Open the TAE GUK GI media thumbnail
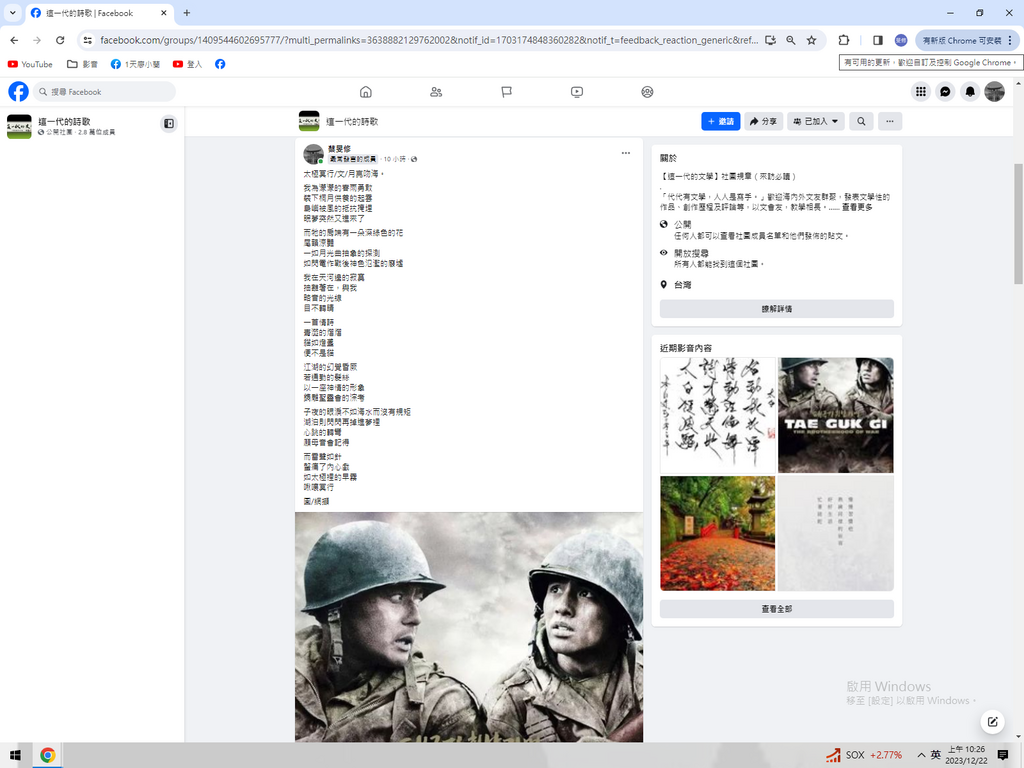The image size is (1024, 768). [x=835, y=415]
